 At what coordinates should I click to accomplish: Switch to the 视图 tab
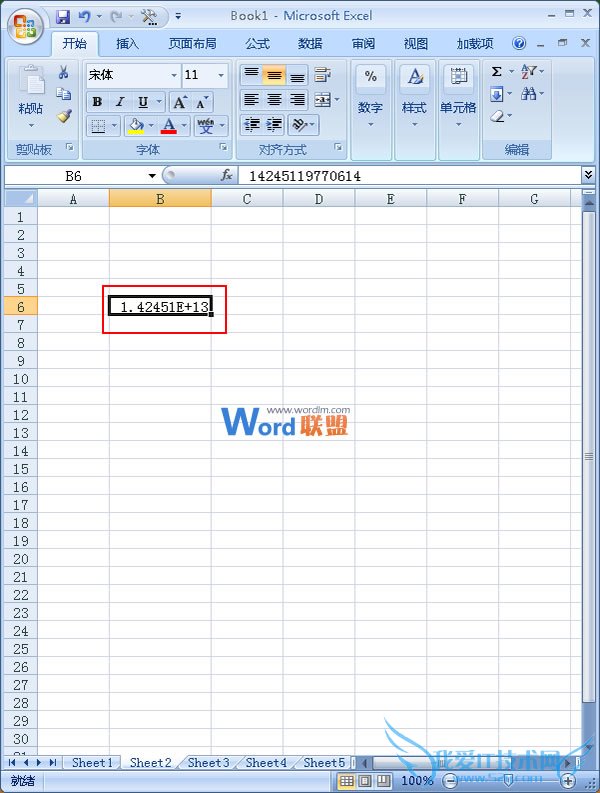(416, 44)
